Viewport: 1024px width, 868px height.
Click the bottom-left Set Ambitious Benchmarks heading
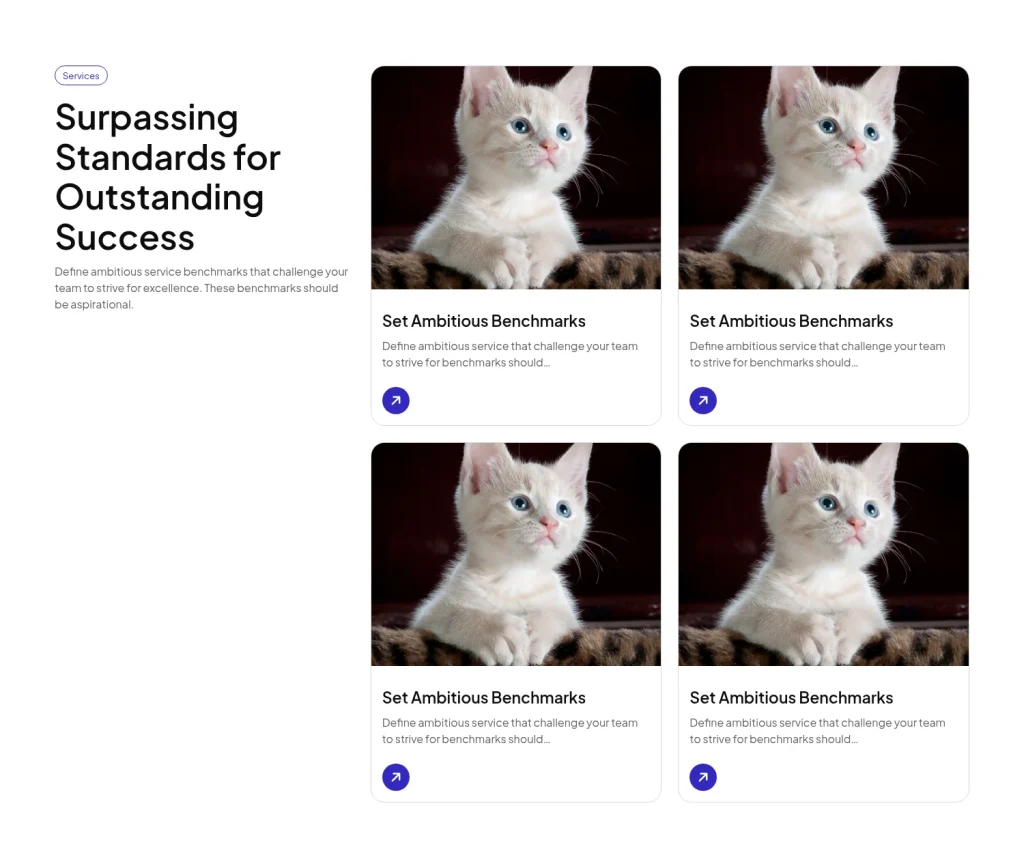click(x=483, y=698)
